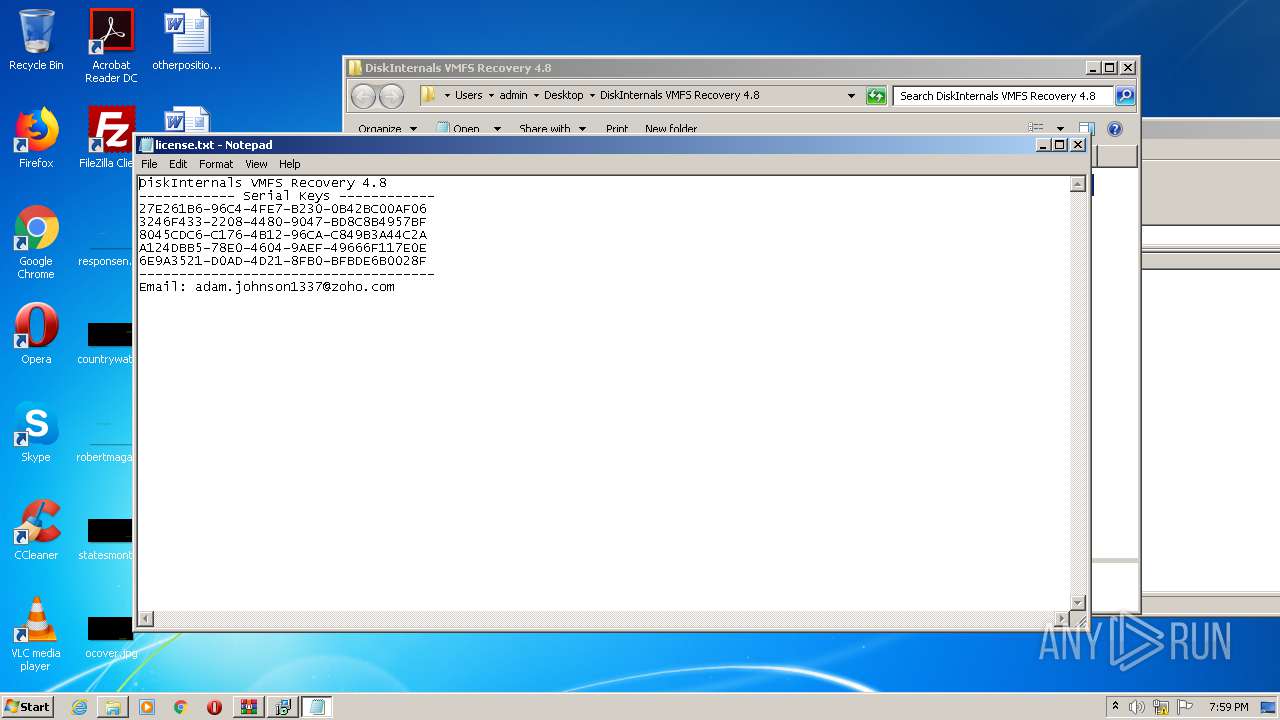Viewport: 1280px width, 720px height.
Task: Open Internet Explorer from the taskbar
Action: (79, 707)
